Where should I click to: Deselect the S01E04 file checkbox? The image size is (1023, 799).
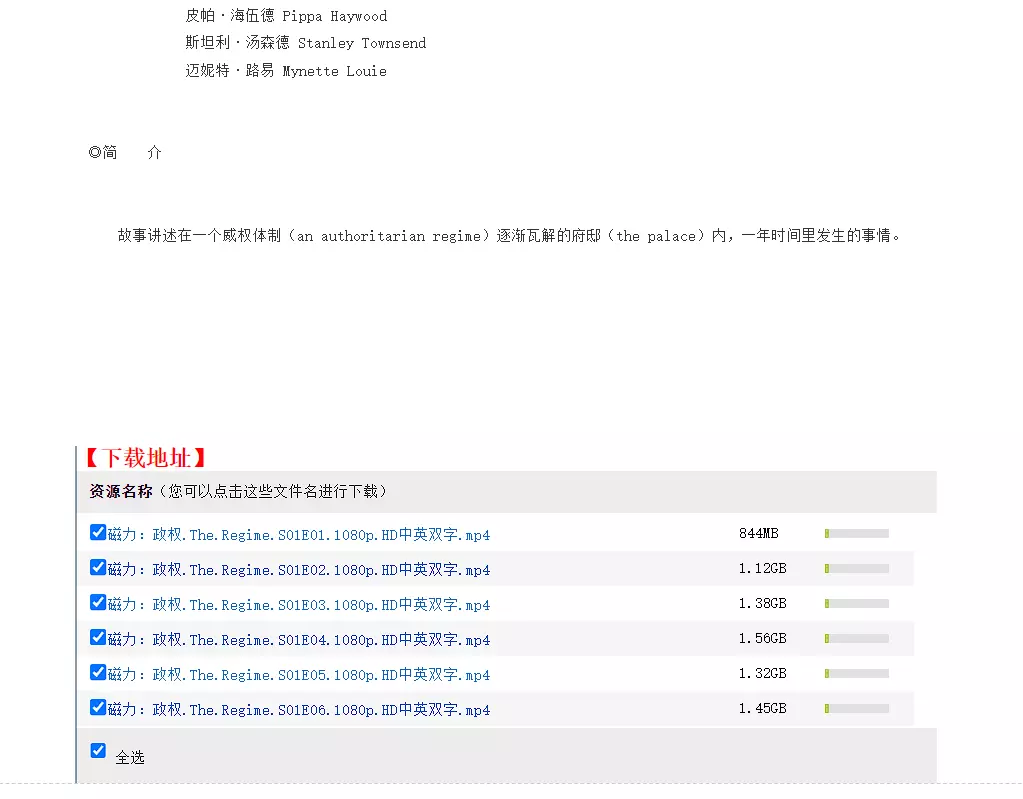[x=97, y=638]
